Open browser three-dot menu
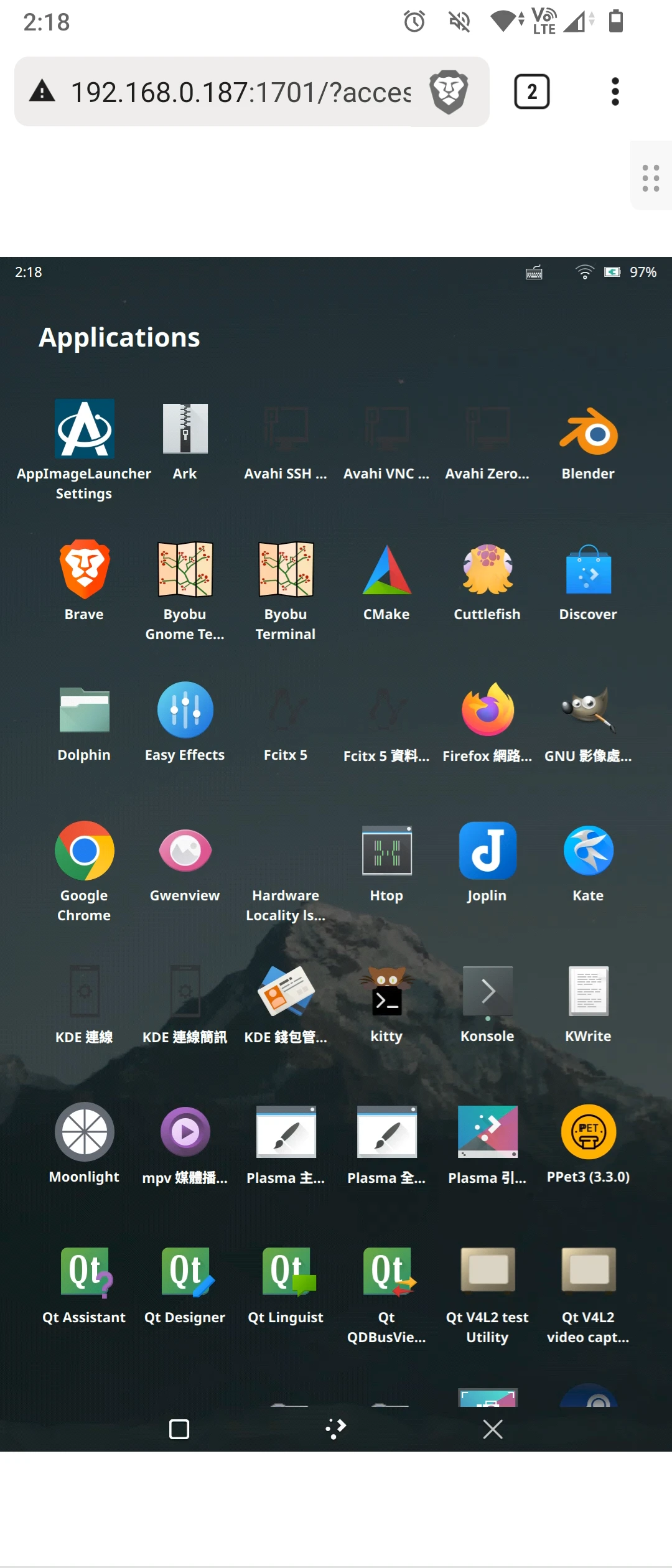672x1568 pixels. point(615,92)
